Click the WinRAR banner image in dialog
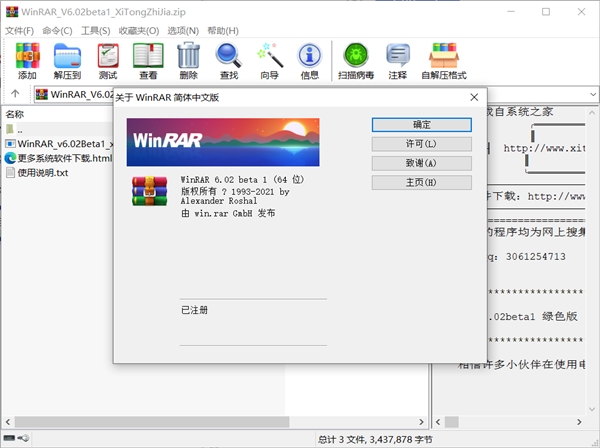This screenshot has height=448, width=600. (x=223, y=142)
